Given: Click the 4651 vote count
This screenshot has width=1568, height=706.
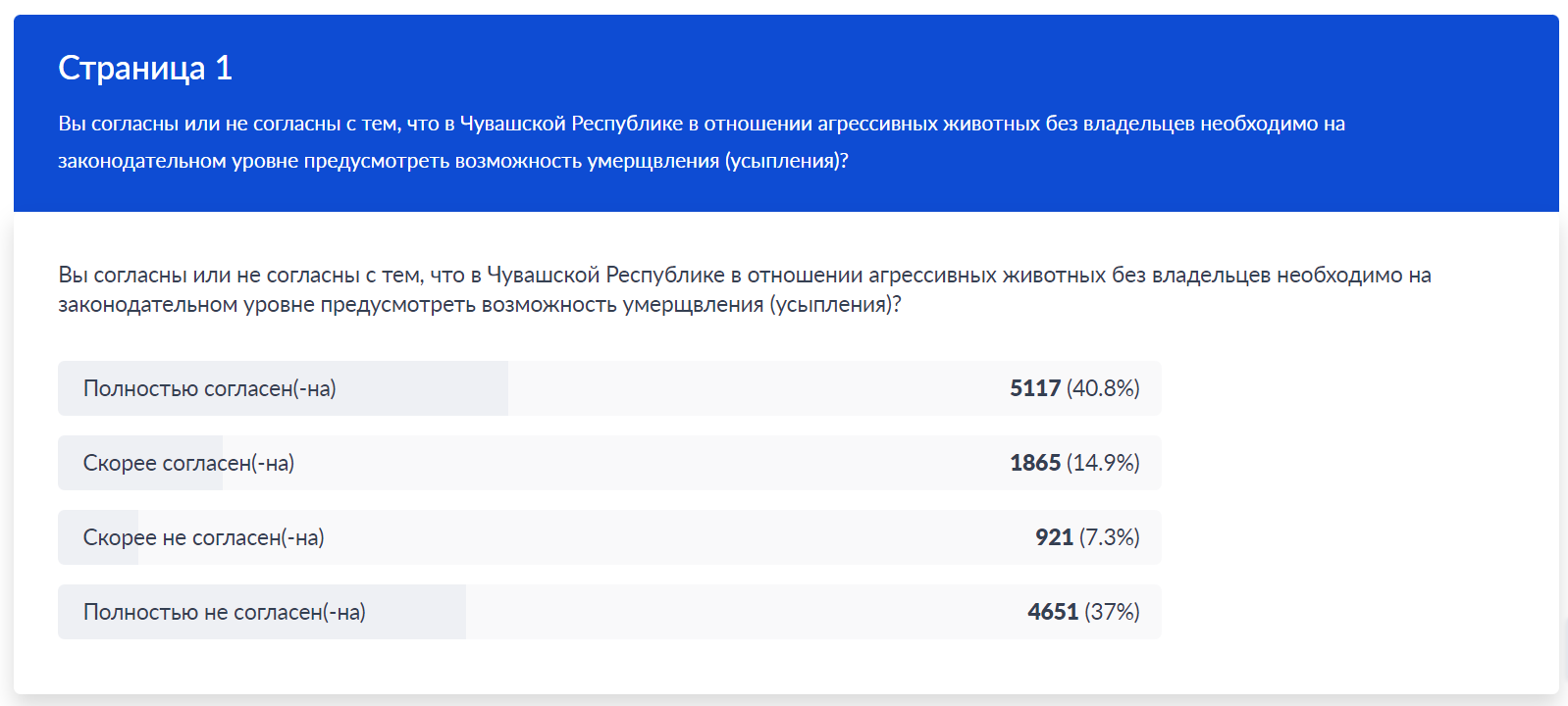Looking at the screenshot, I should coord(1052,612).
